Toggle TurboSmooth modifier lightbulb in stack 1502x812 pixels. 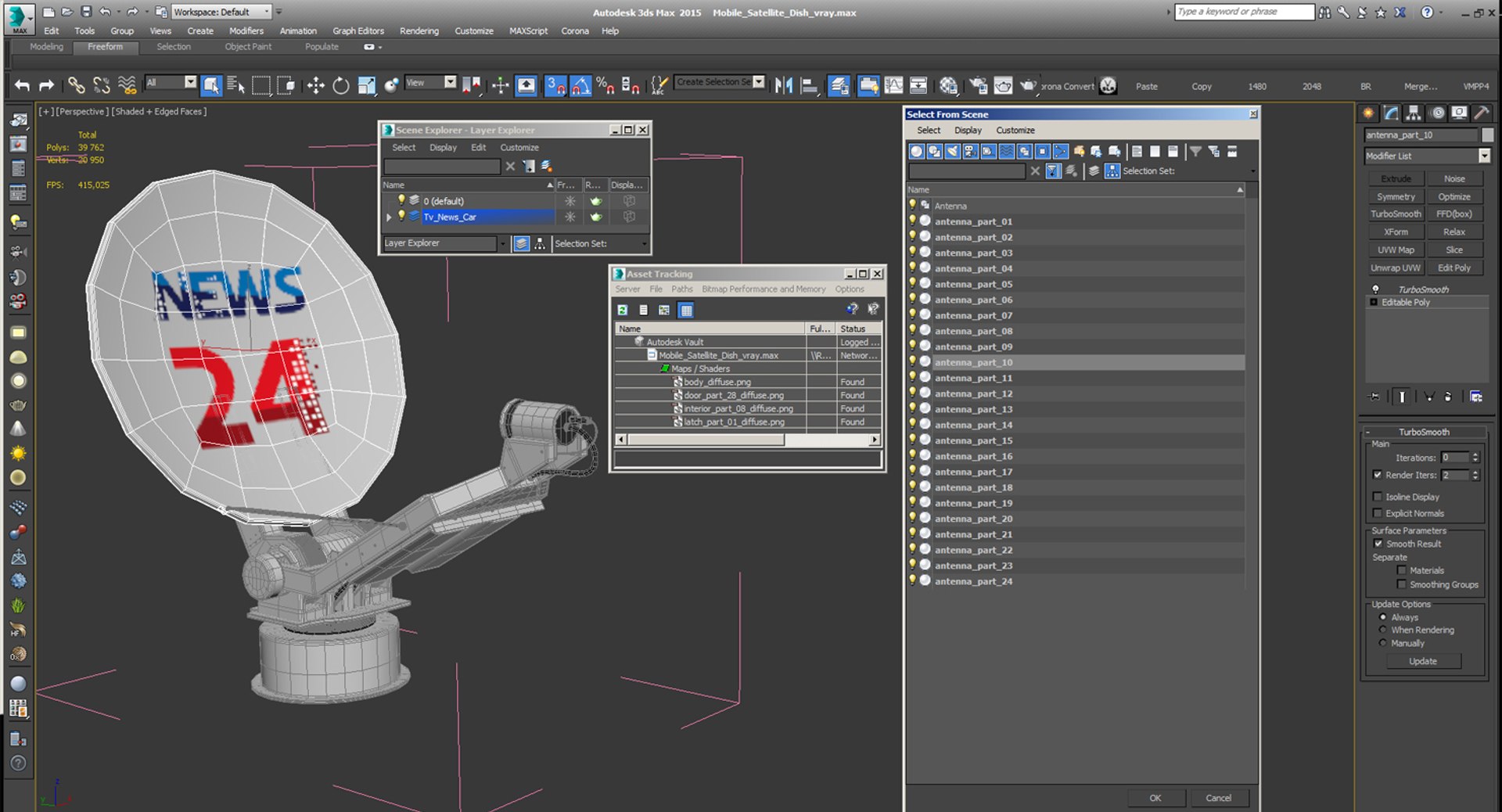pyautogui.click(x=1375, y=289)
